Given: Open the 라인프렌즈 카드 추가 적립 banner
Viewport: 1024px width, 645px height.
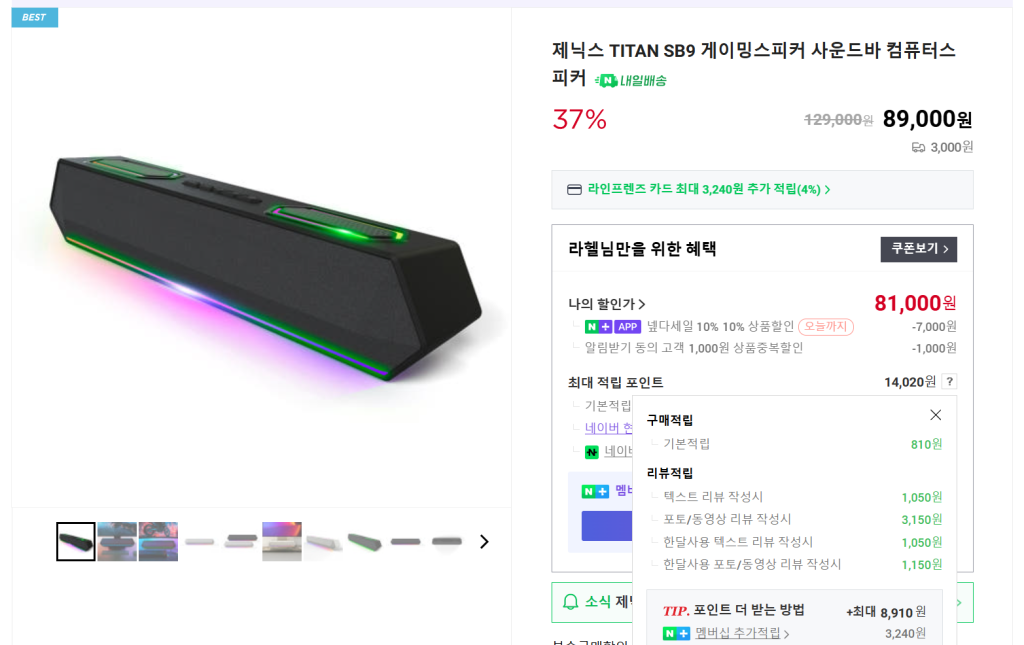Looking at the screenshot, I should point(709,189).
